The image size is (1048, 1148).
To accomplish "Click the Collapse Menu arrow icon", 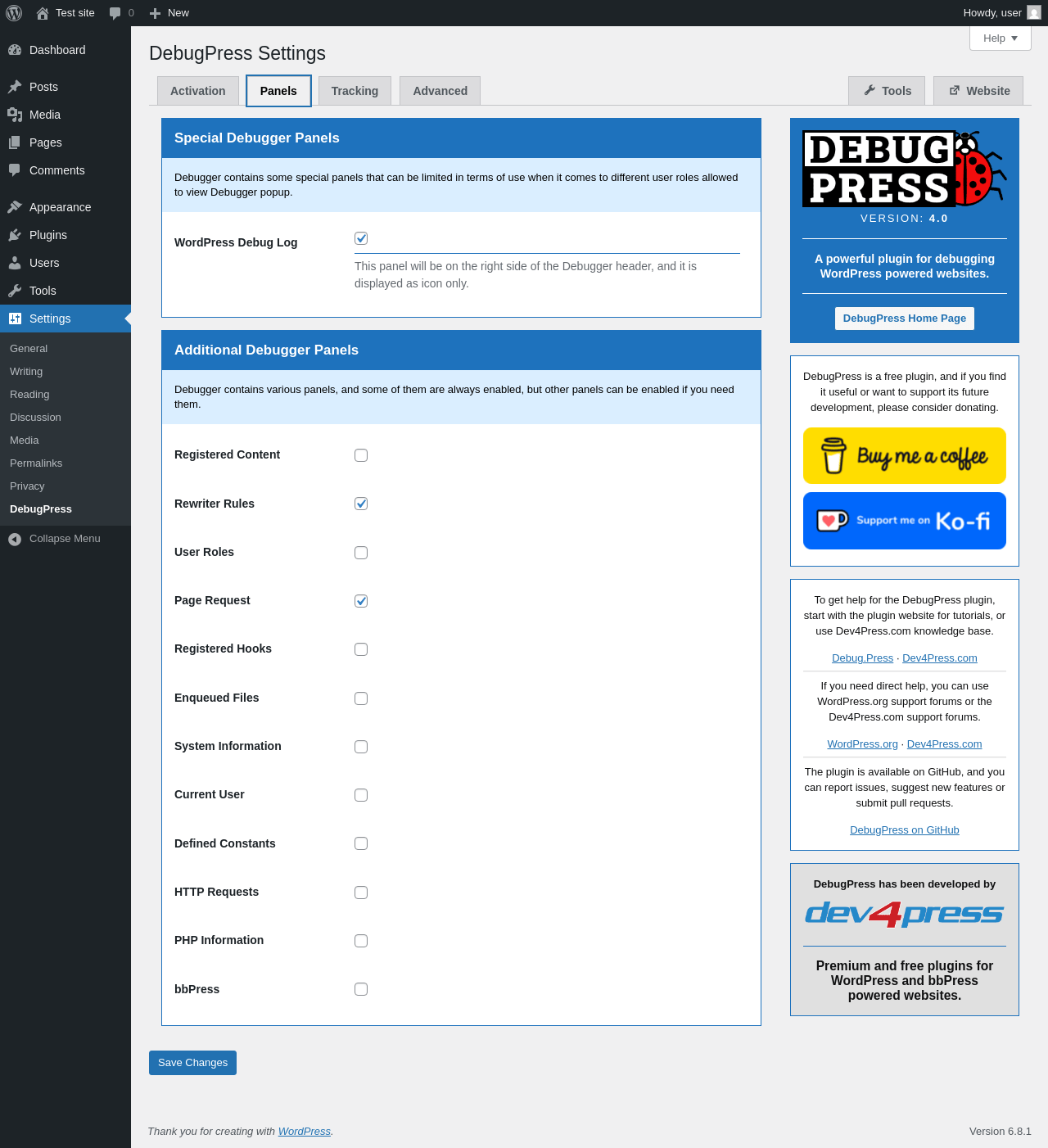I will pyautogui.click(x=15, y=539).
